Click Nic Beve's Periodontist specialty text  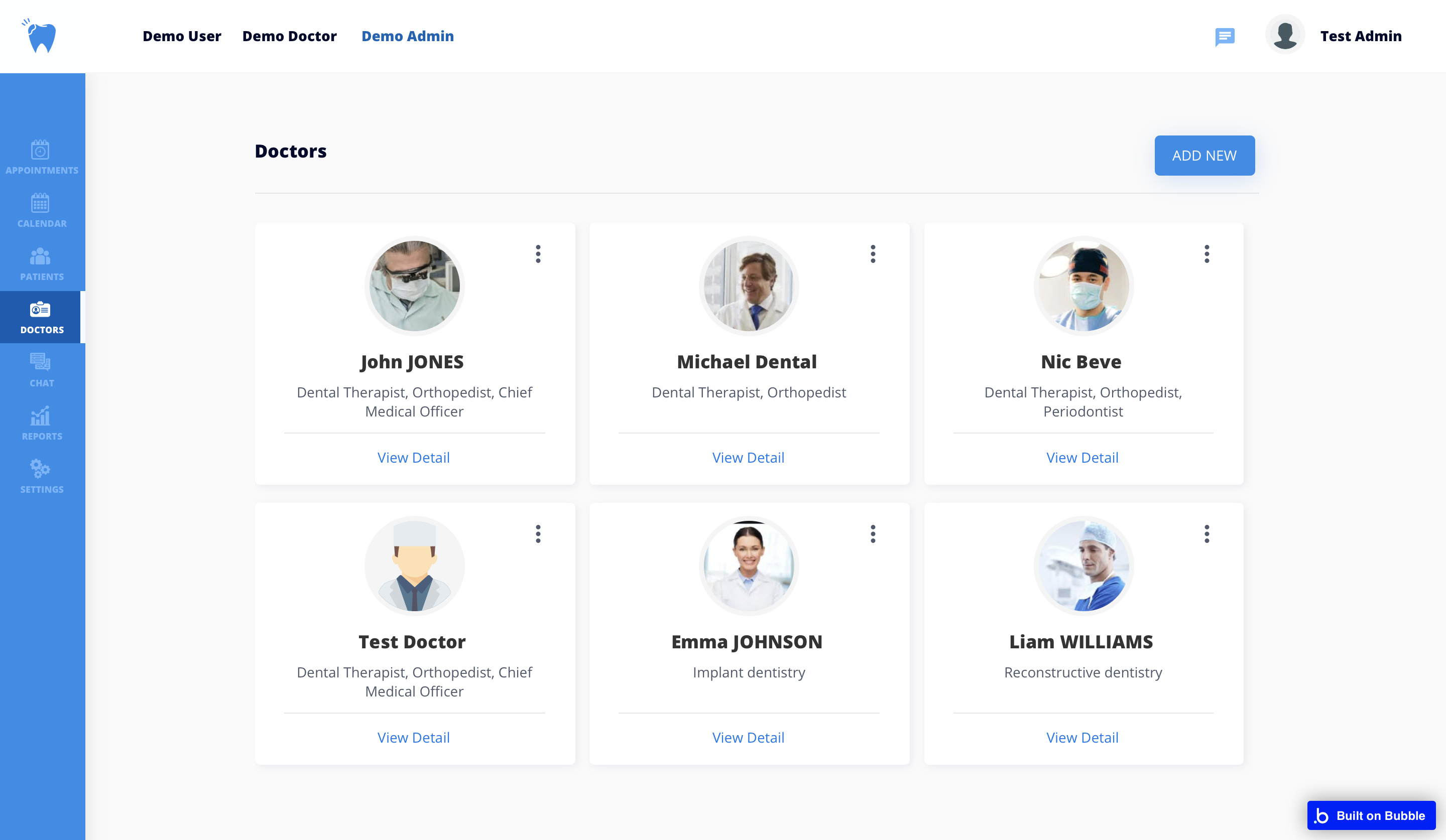tap(1083, 411)
